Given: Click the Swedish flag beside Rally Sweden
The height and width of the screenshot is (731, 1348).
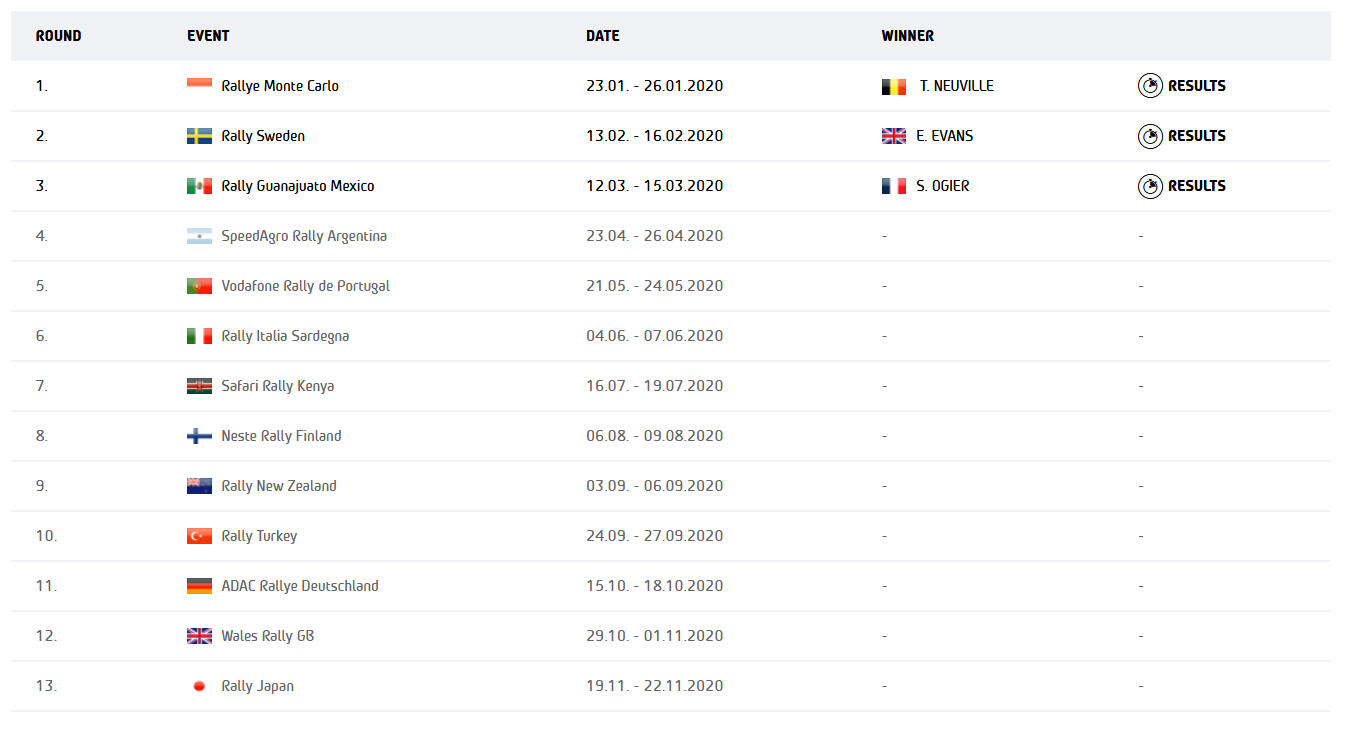Looking at the screenshot, I should click(199, 136).
